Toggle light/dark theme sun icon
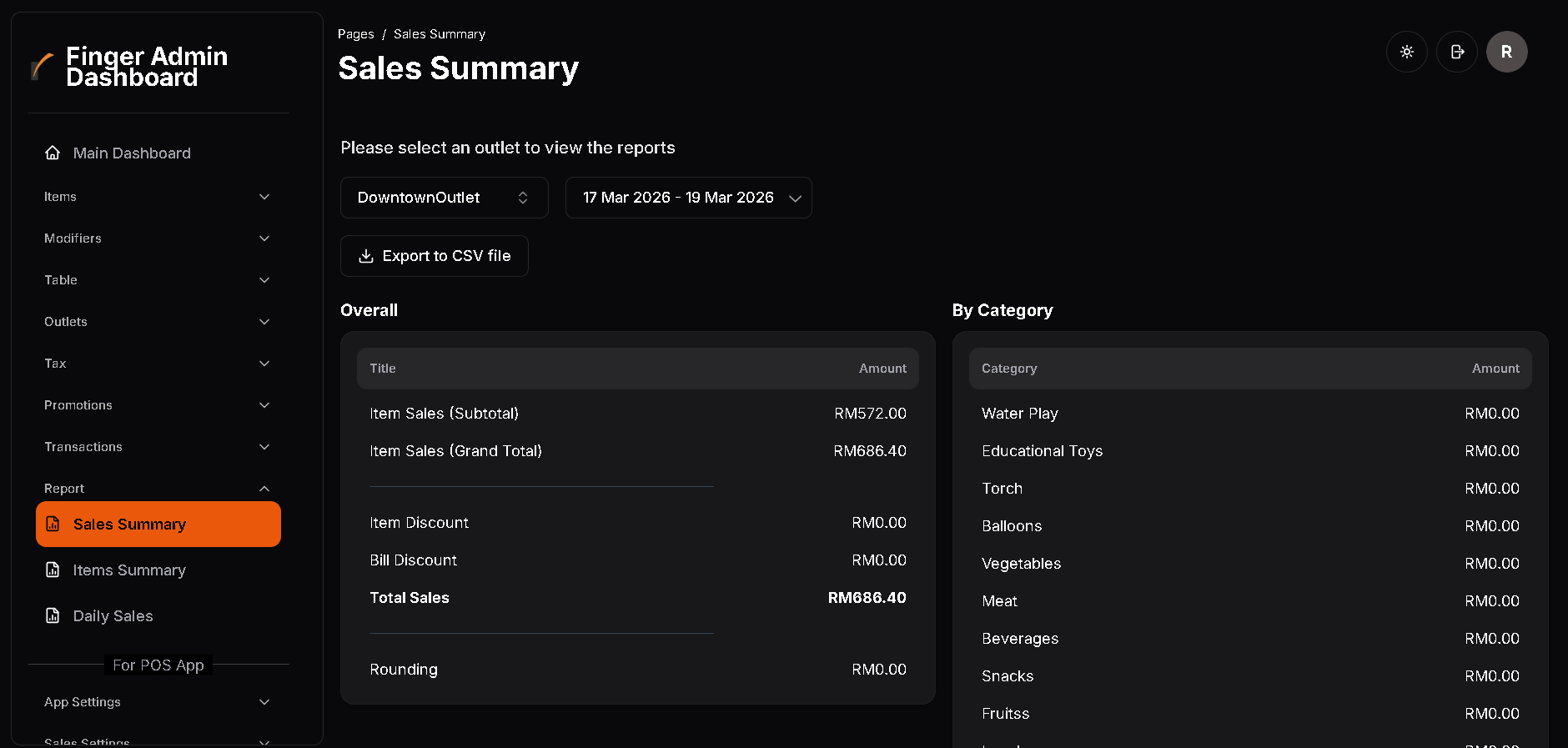The height and width of the screenshot is (748, 1568). coord(1406,52)
